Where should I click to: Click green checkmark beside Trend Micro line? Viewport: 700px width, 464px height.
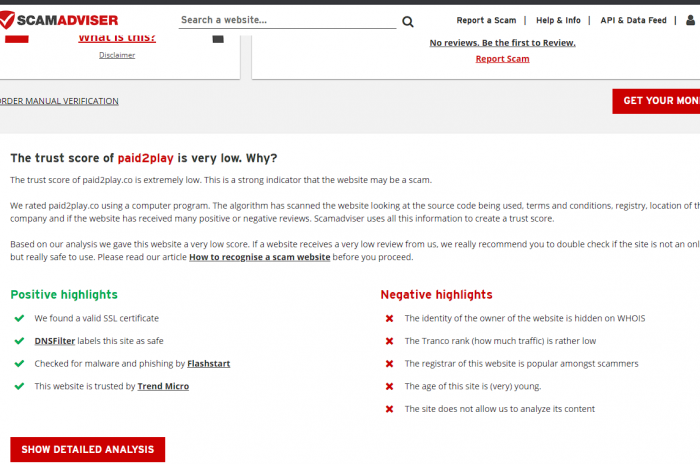coord(19,386)
